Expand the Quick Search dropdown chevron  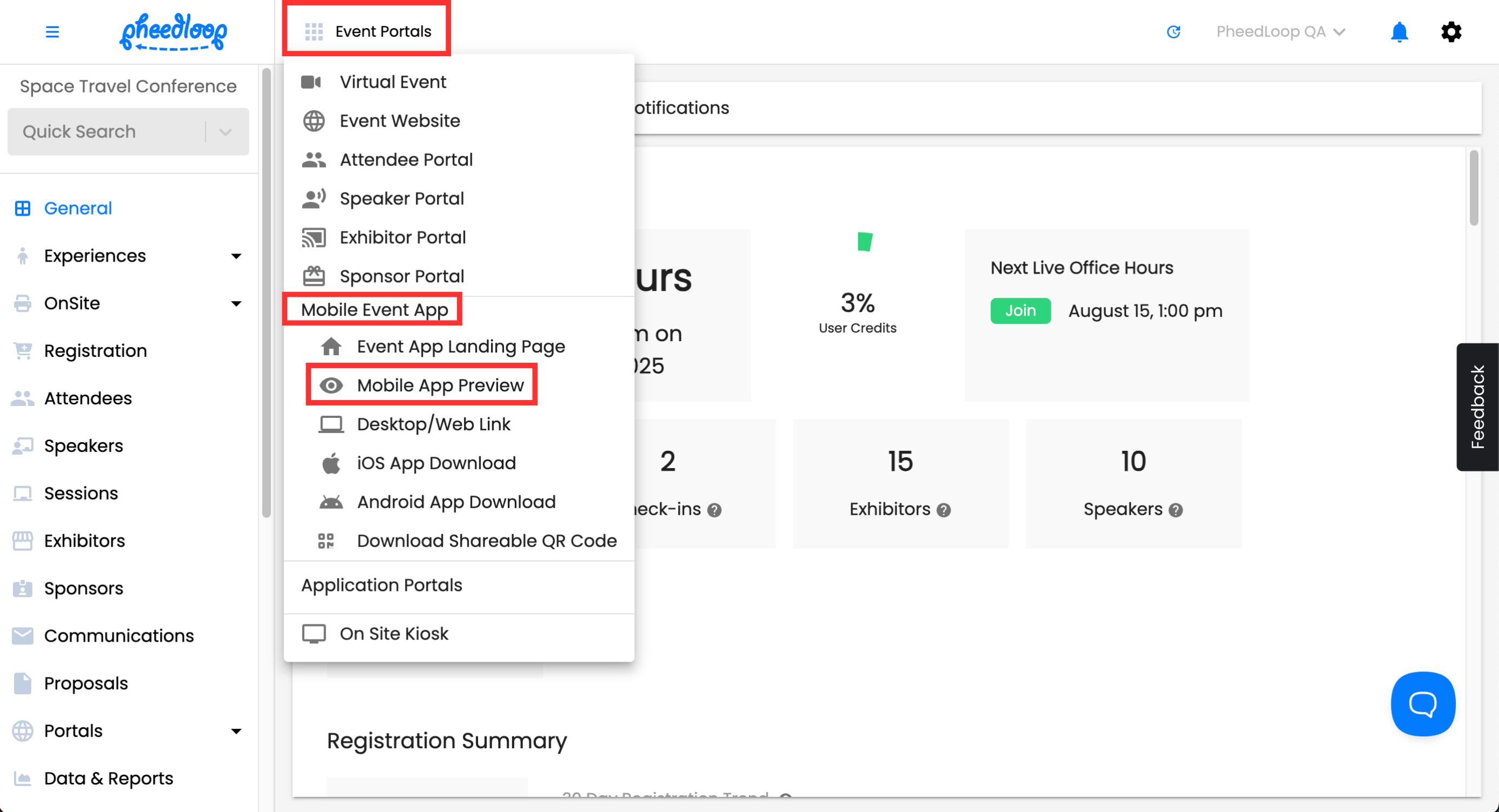click(225, 131)
